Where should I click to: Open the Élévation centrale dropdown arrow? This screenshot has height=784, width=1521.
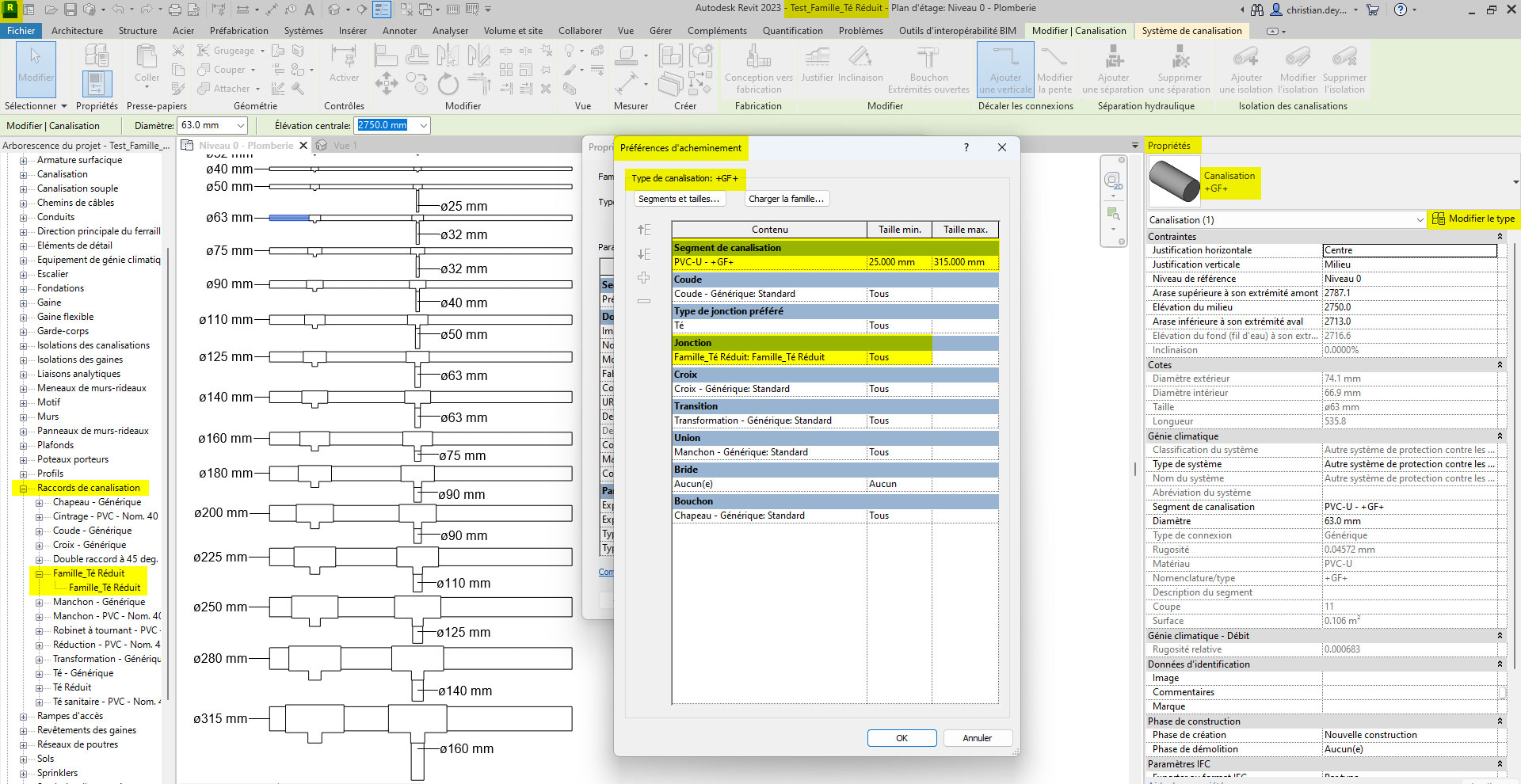pos(424,125)
